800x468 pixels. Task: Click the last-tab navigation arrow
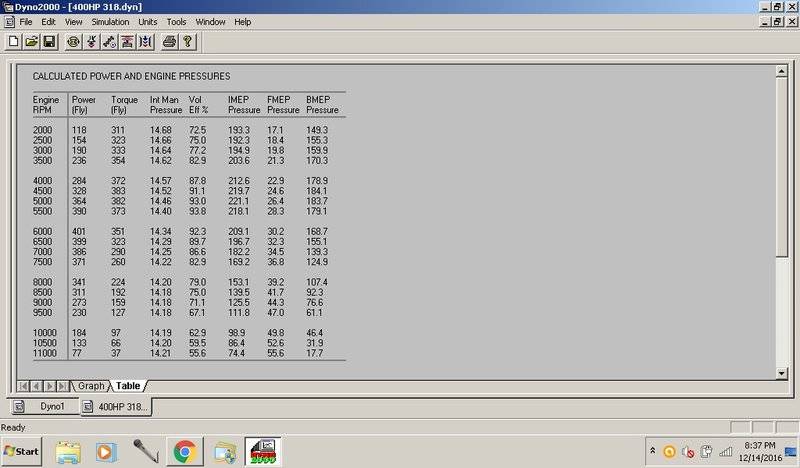62,386
